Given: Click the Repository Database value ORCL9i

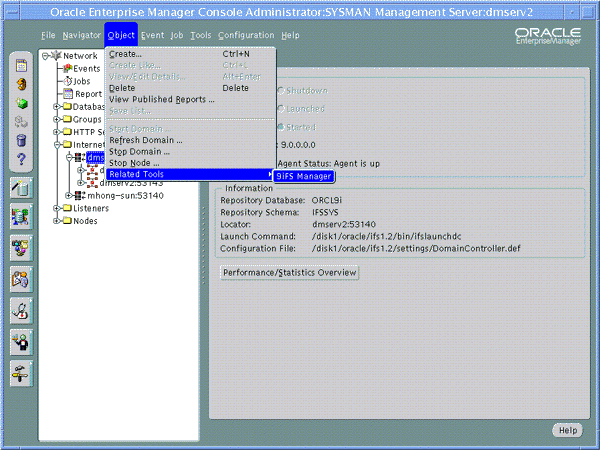Looking at the screenshot, I should tap(327, 200).
